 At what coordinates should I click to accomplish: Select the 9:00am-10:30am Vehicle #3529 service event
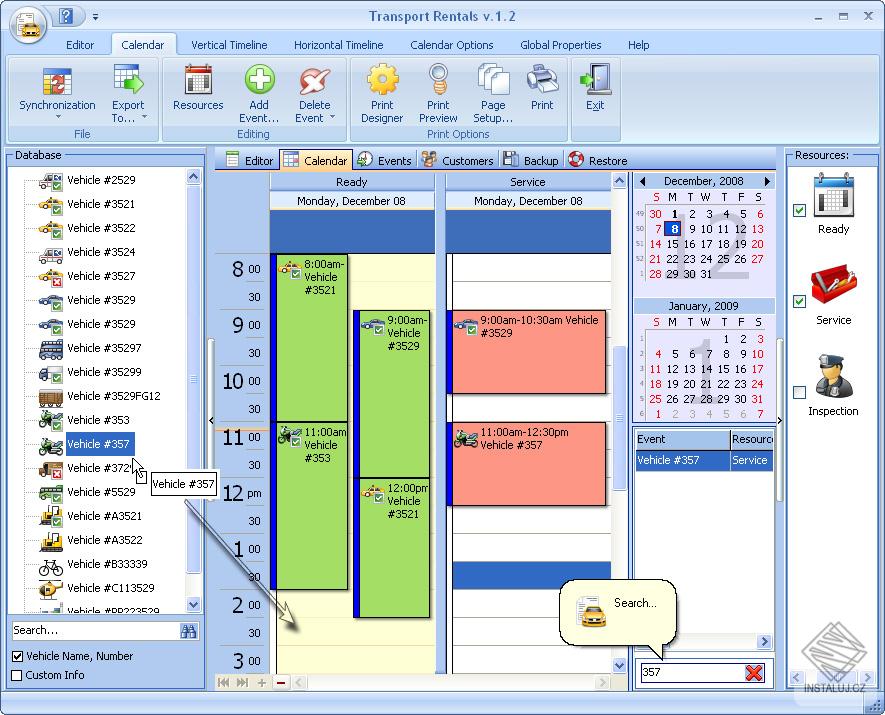point(529,352)
